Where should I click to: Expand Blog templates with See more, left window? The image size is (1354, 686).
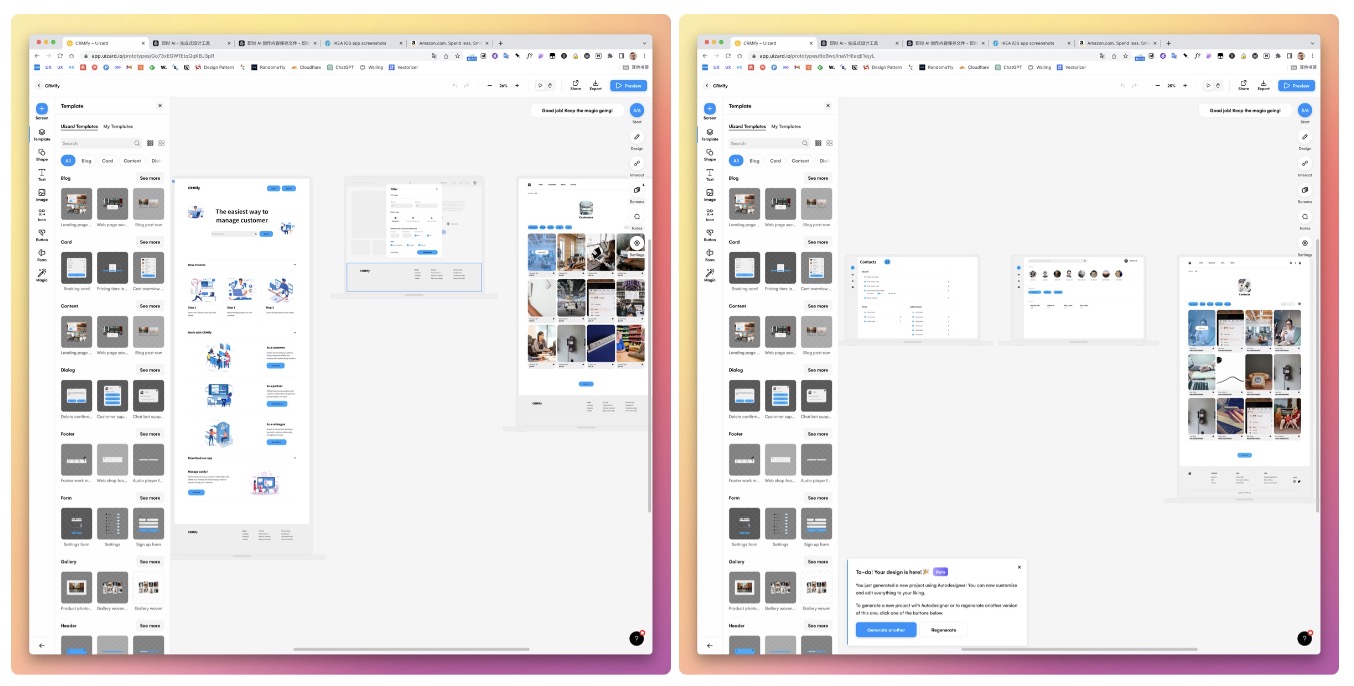[x=150, y=178]
